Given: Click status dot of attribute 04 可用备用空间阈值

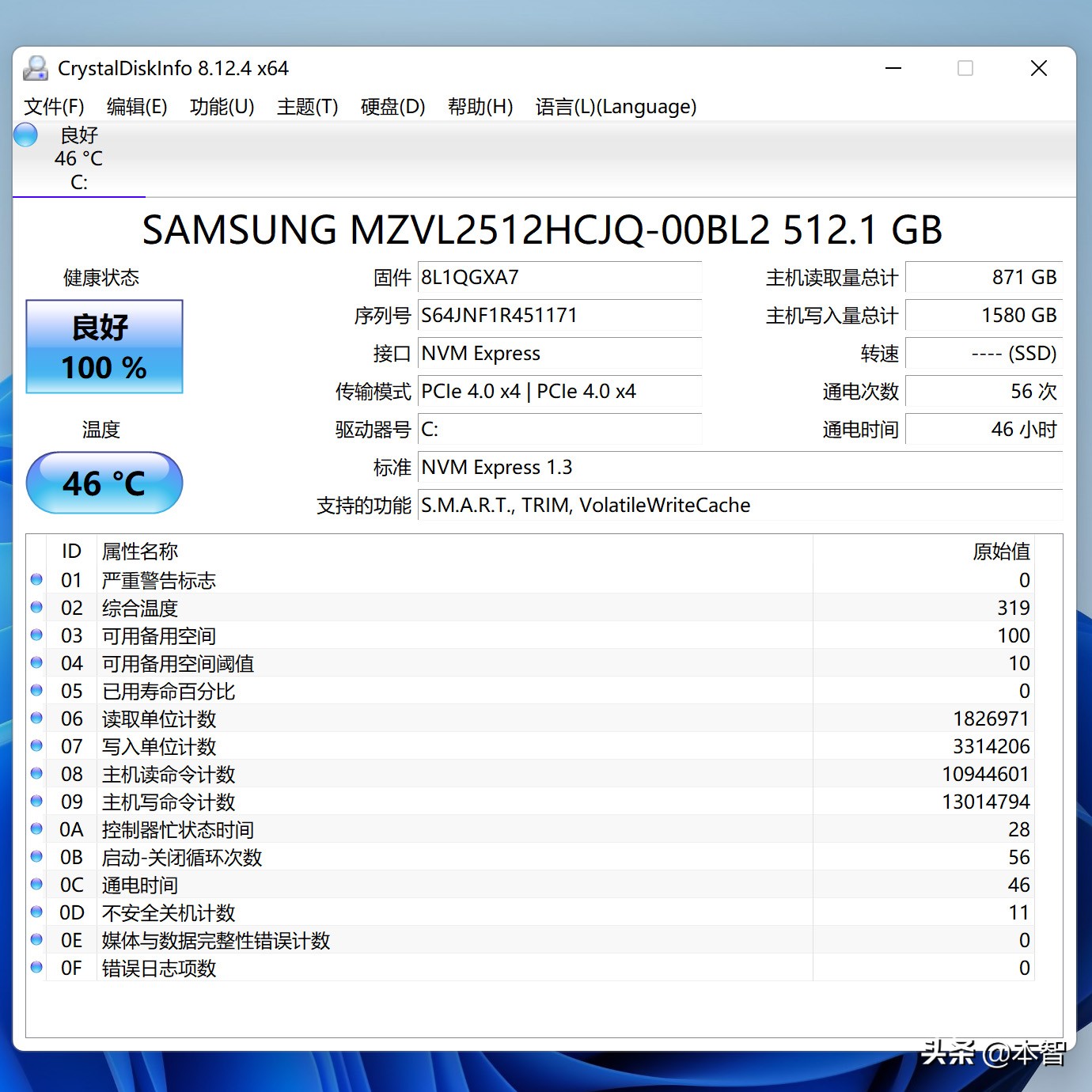Looking at the screenshot, I should click(36, 663).
